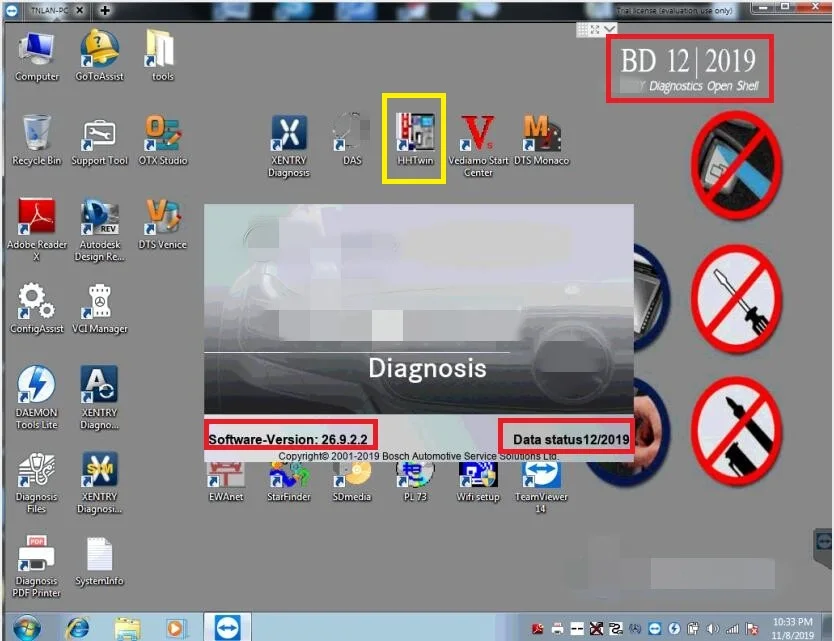Launch Support Tool shortcut
The width and height of the screenshot is (834, 641).
(x=99, y=140)
